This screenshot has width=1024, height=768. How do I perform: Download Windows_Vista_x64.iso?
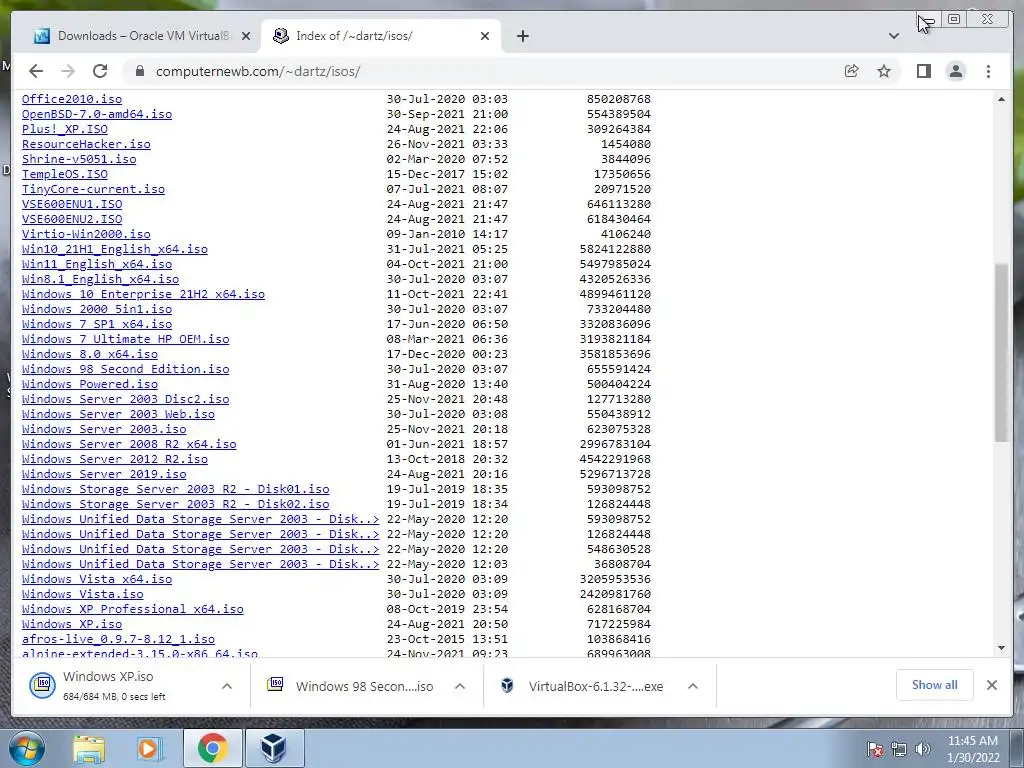click(97, 579)
